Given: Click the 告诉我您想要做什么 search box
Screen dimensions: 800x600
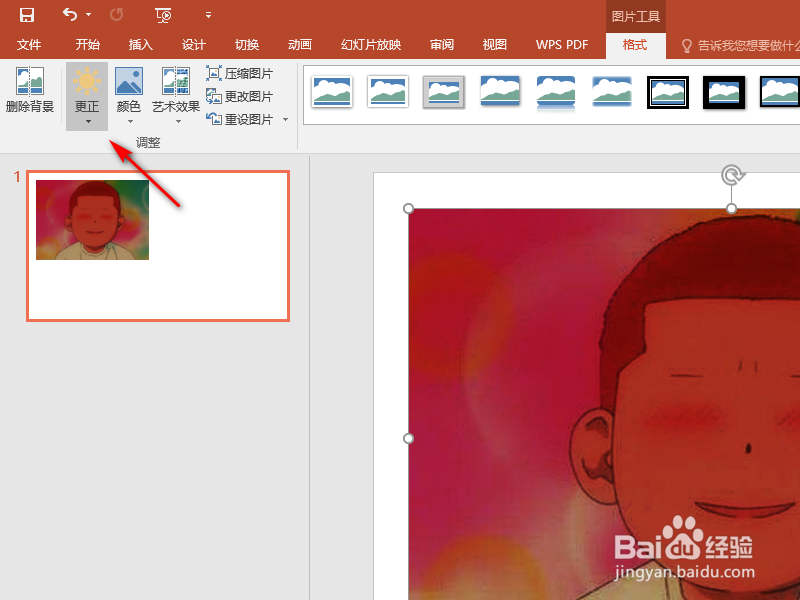Looking at the screenshot, I should (748, 46).
